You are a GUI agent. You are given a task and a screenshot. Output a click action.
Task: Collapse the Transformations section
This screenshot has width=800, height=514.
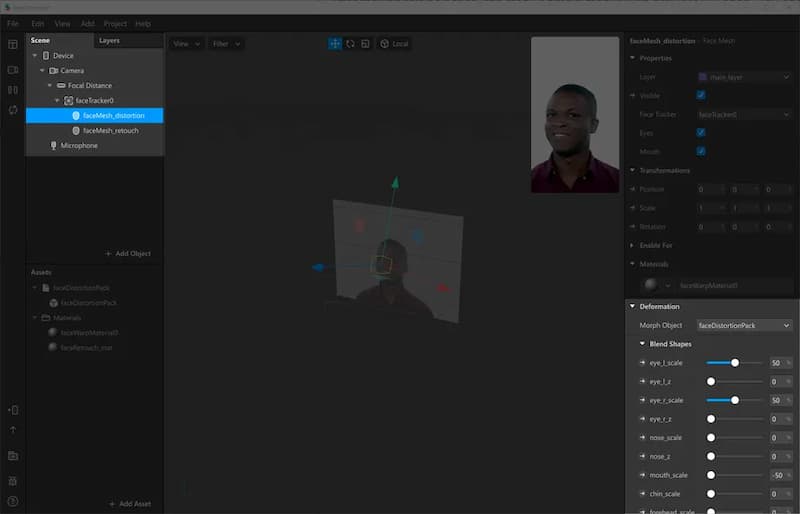[x=633, y=170]
